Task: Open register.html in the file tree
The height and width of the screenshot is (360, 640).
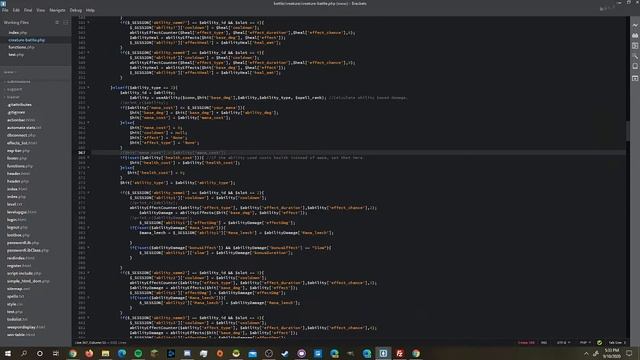Action: [x=19, y=266]
